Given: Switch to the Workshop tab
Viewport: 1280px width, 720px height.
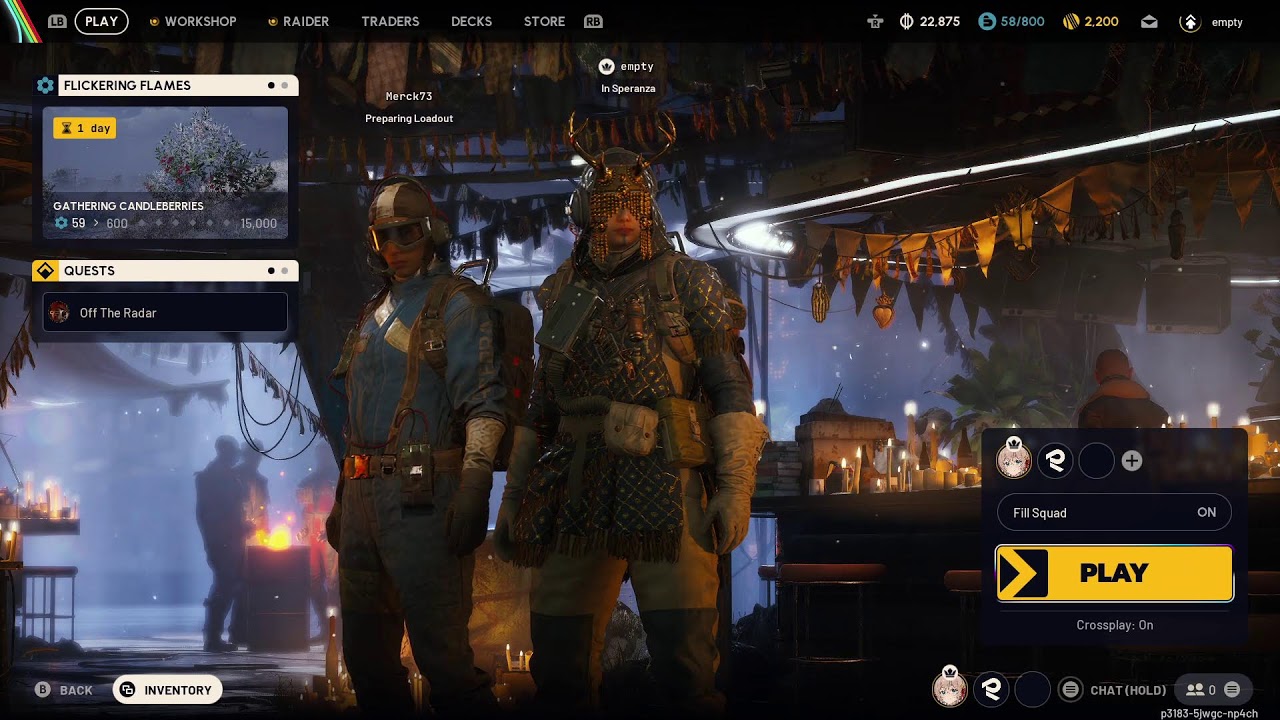Looking at the screenshot, I should point(200,21).
